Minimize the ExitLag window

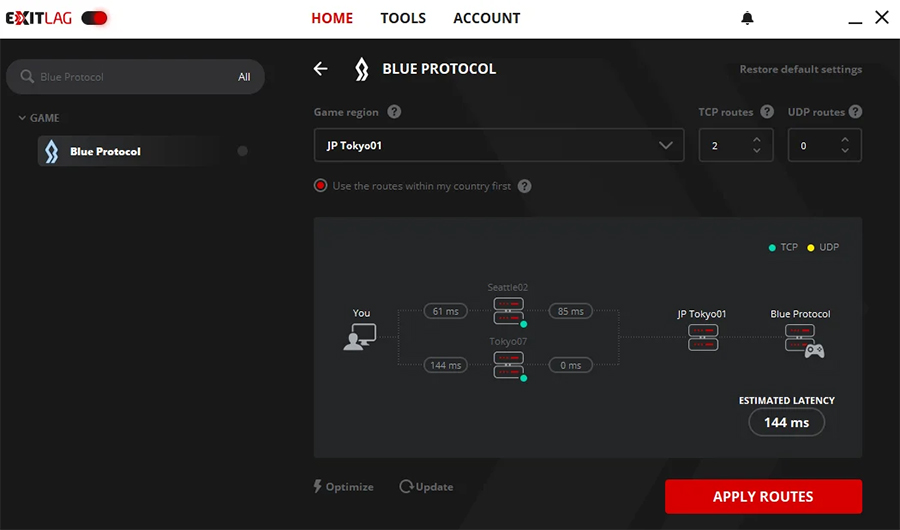[855, 22]
